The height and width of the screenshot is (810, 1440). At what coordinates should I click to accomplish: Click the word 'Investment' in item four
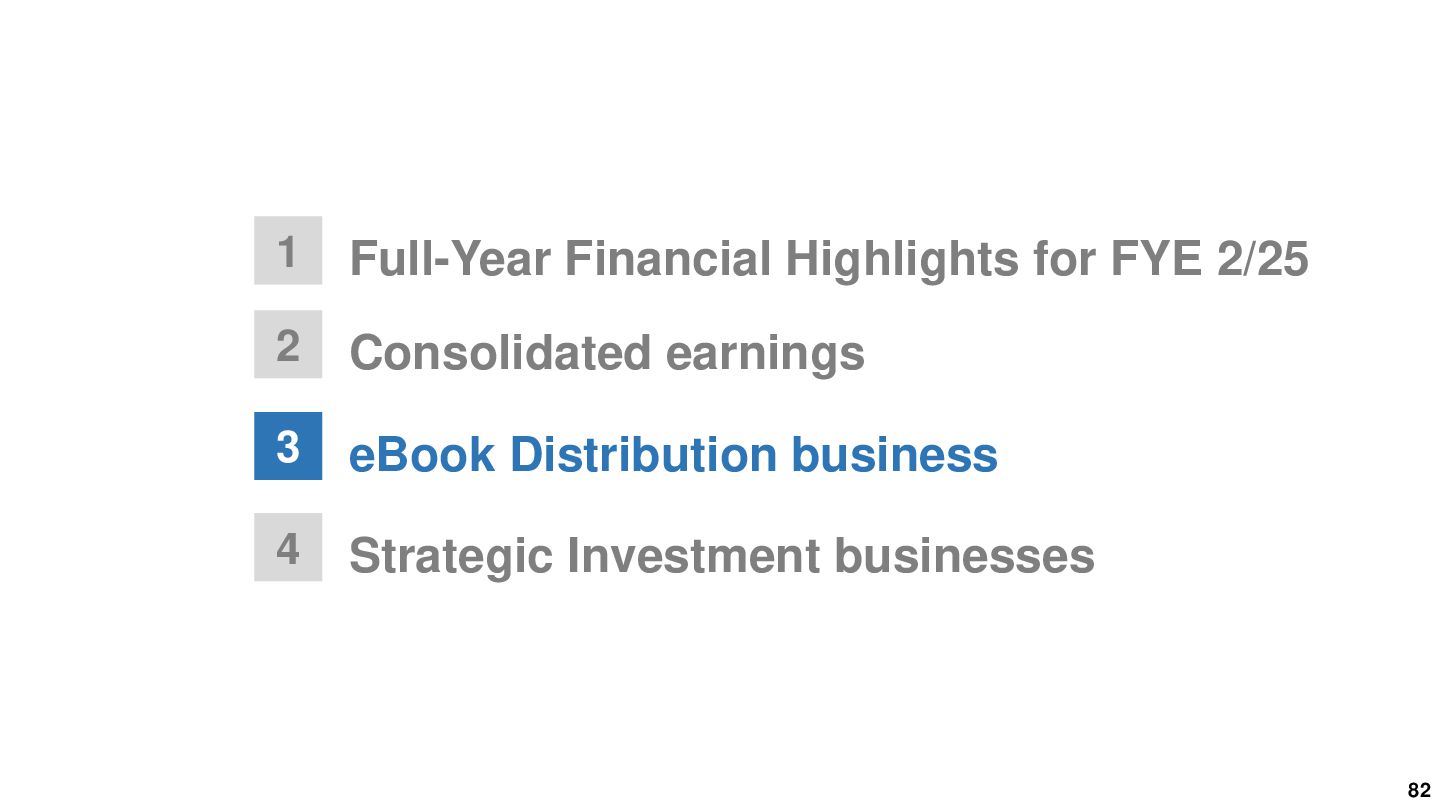pos(693,556)
